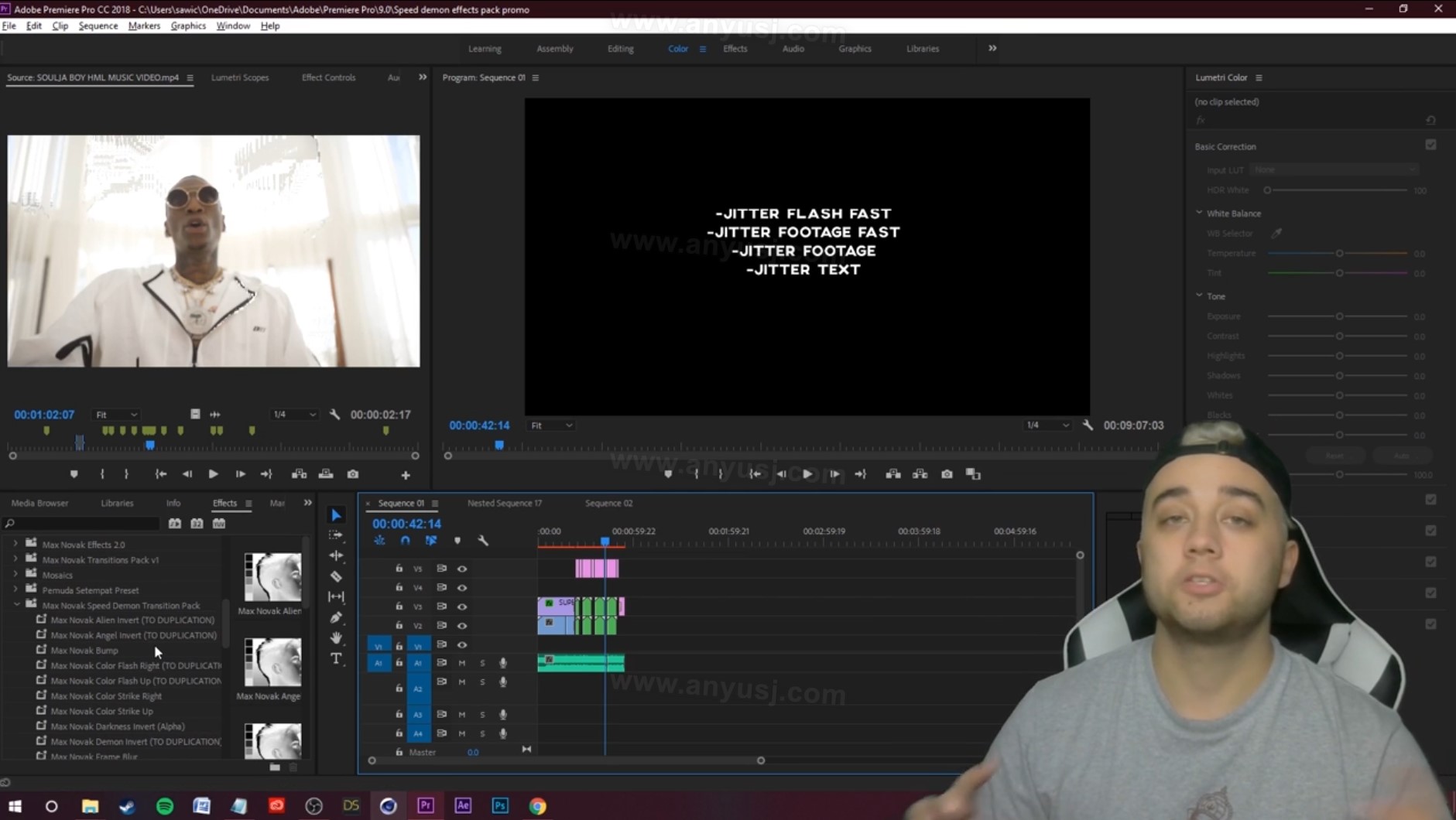Screen dimensions: 1456x820
Task: Select the Razor tool
Action: (336, 576)
